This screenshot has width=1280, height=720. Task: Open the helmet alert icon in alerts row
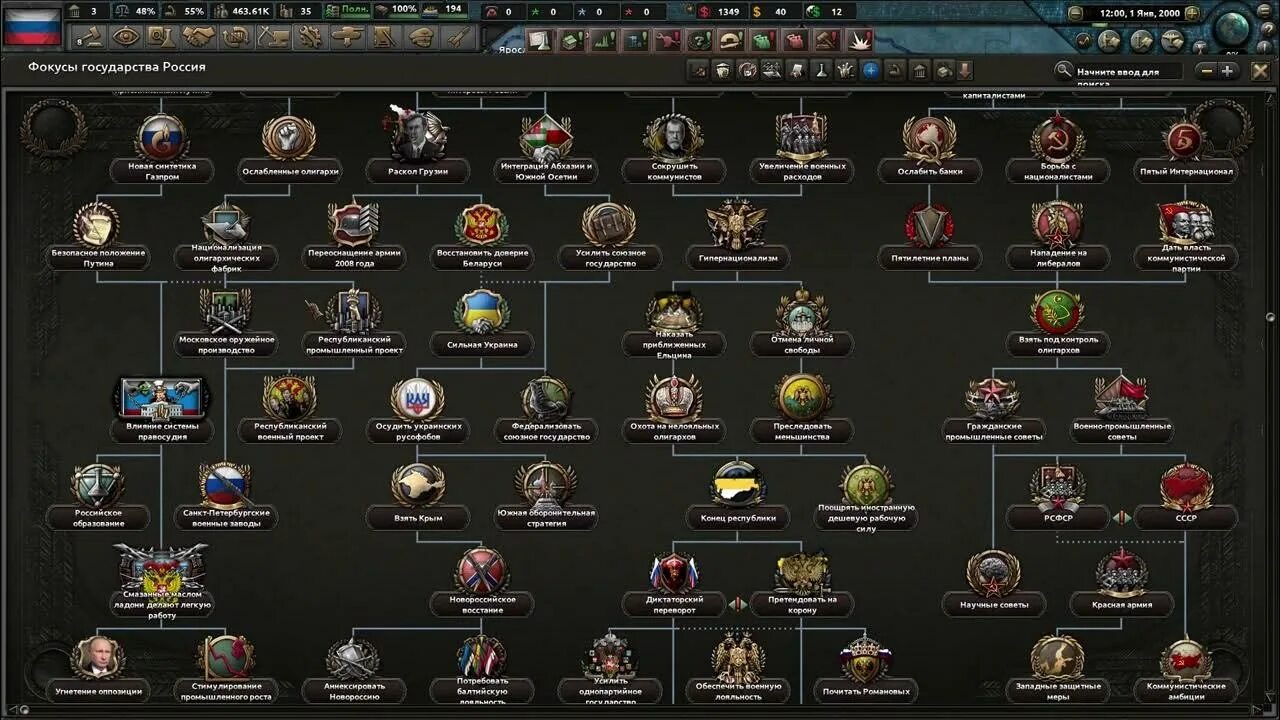732,41
